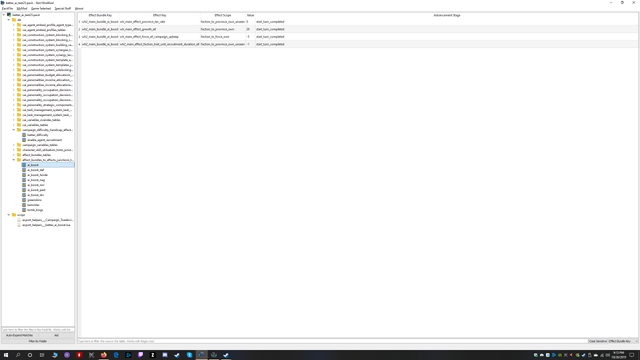The height and width of the screenshot is (360, 640).
Task: Open the Windows notification center
Action: coord(632,355)
